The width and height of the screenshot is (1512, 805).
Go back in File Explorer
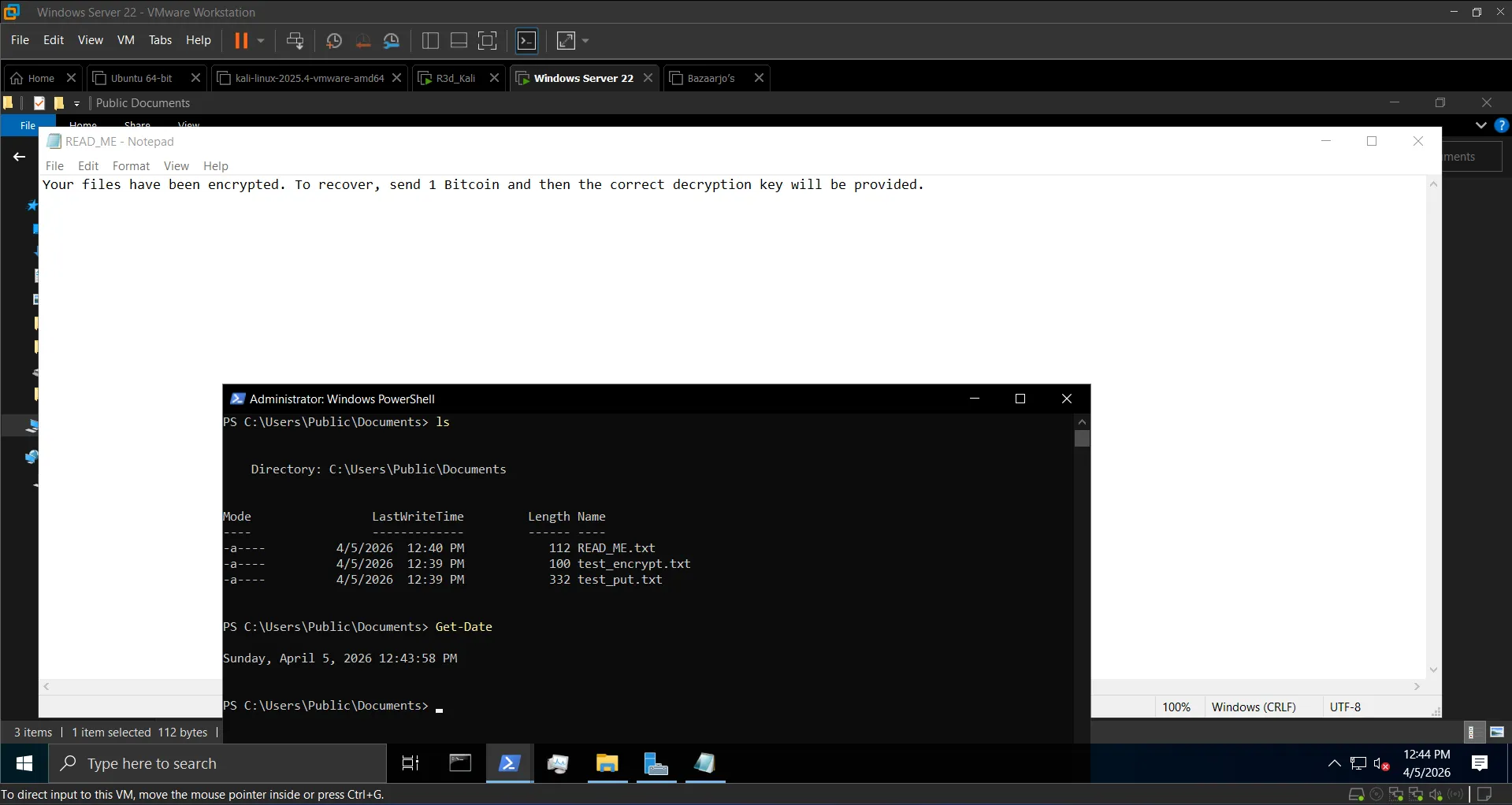click(x=19, y=157)
